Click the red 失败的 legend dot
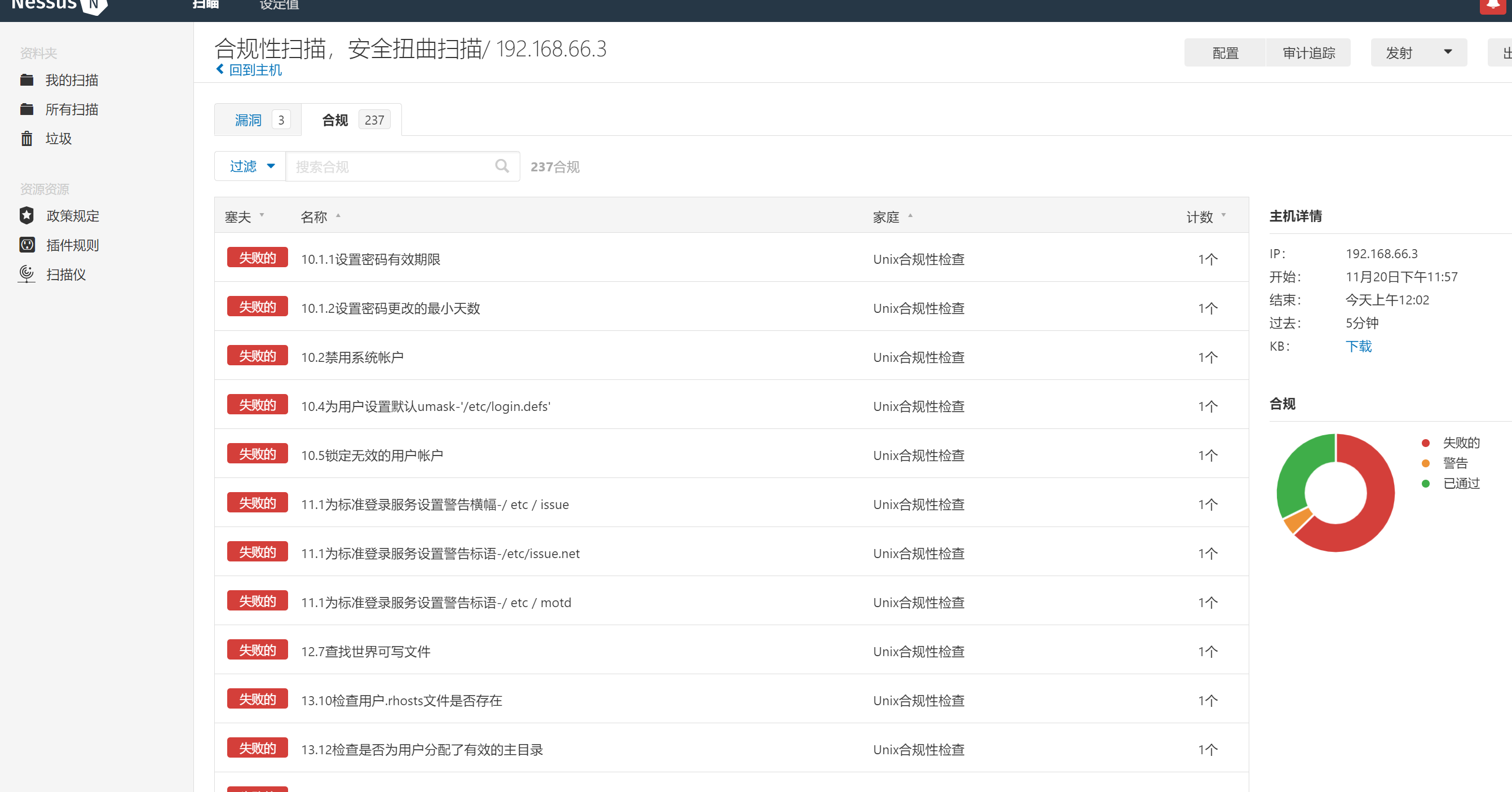Image resolution: width=1512 pixels, height=792 pixels. 1425,443
